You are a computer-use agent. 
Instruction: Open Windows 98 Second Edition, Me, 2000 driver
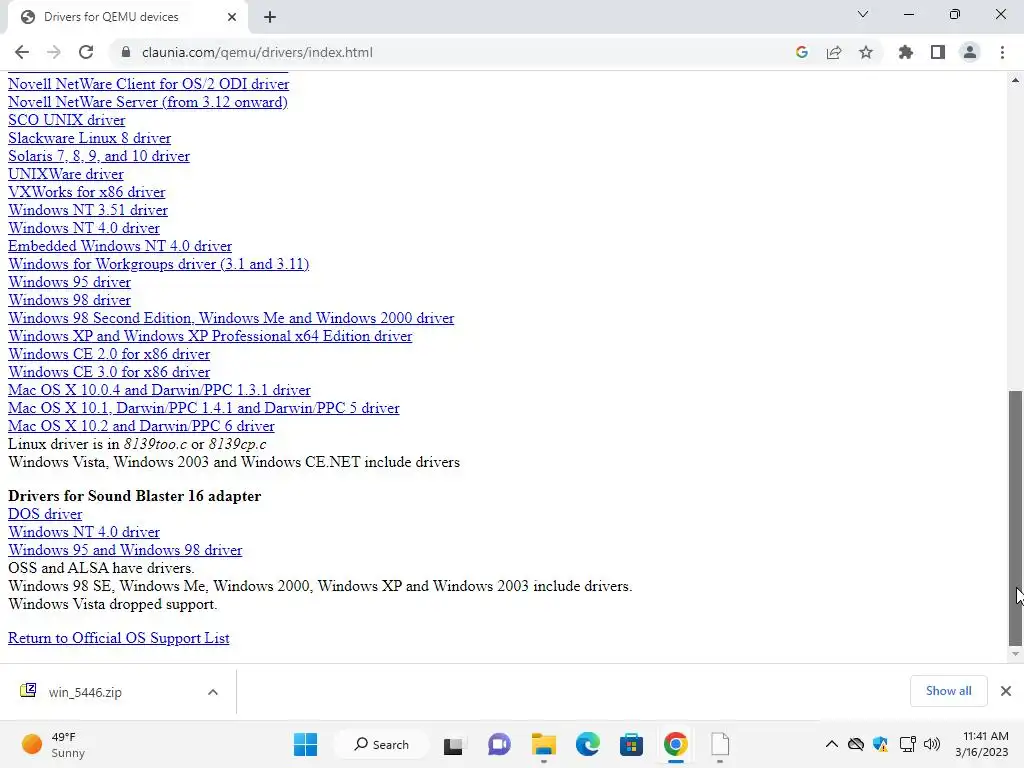pos(231,318)
